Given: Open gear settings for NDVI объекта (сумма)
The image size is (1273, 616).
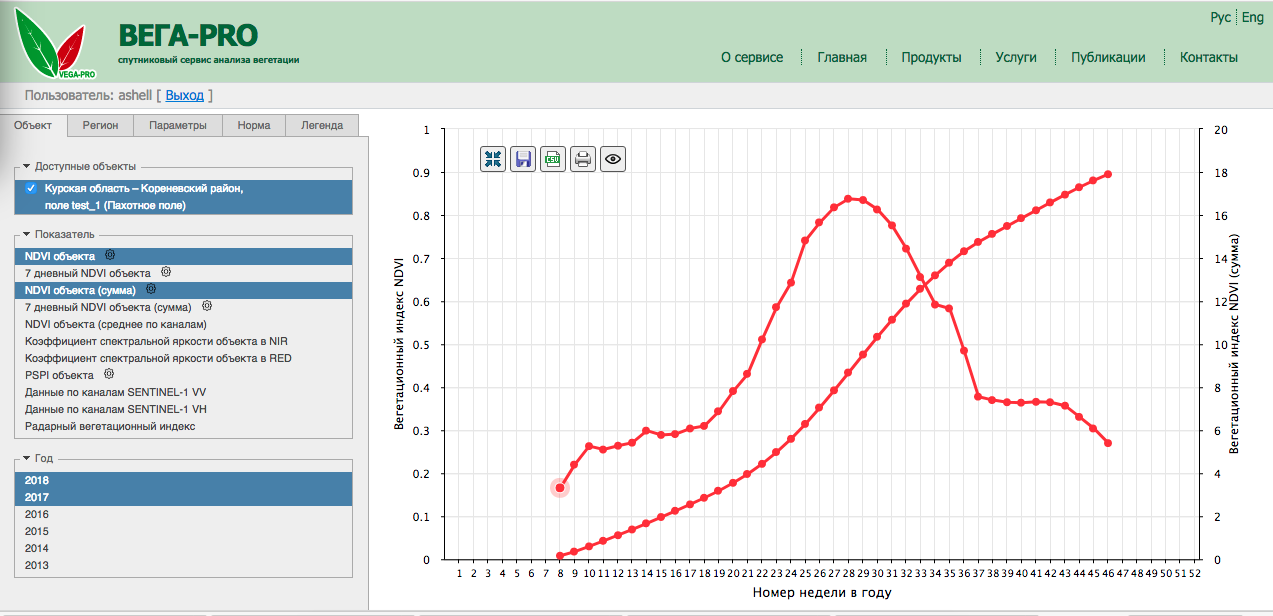Looking at the screenshot, I should [x=151, y=289].
